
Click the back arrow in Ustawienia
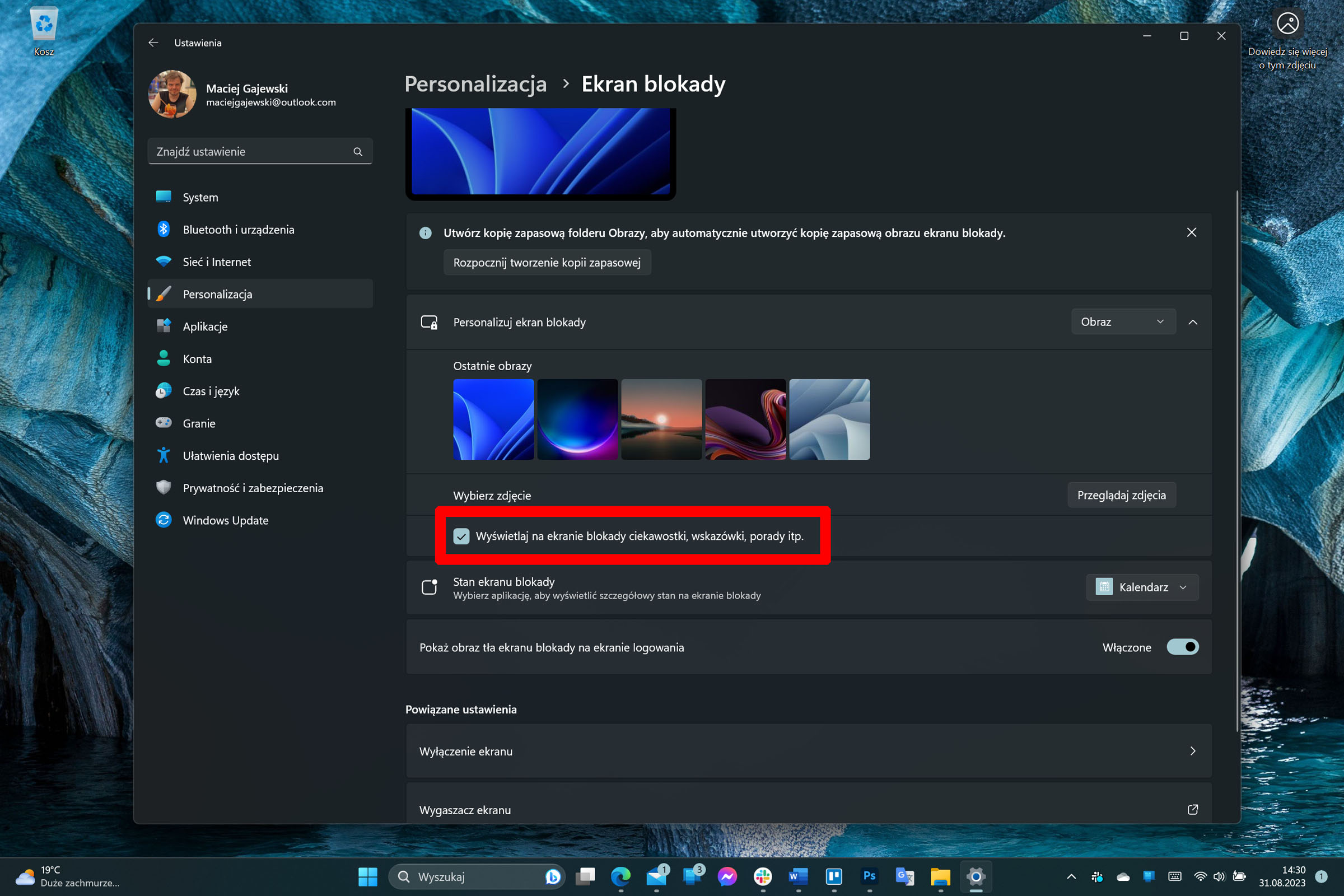click(x=153, y=43)
